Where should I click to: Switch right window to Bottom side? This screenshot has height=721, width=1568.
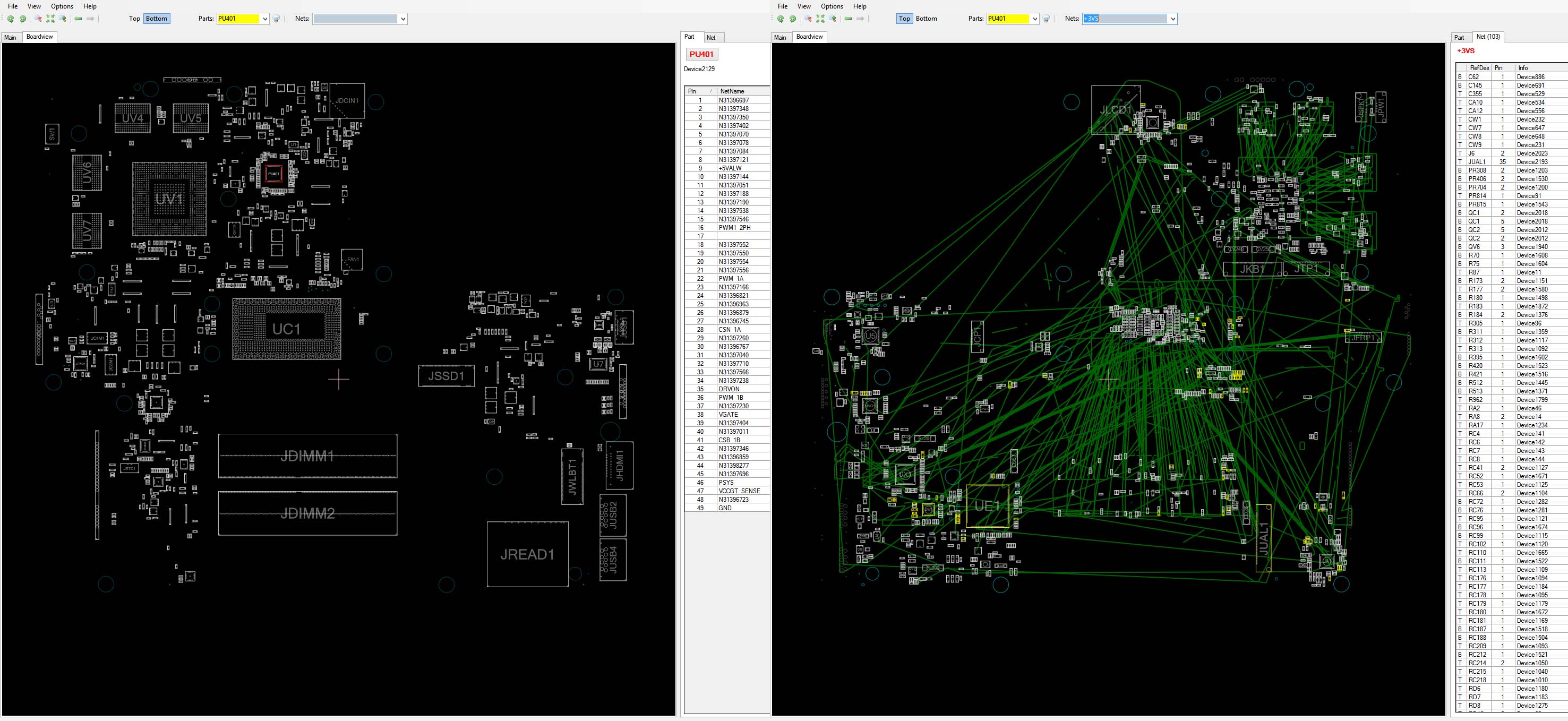coord(926,19)
